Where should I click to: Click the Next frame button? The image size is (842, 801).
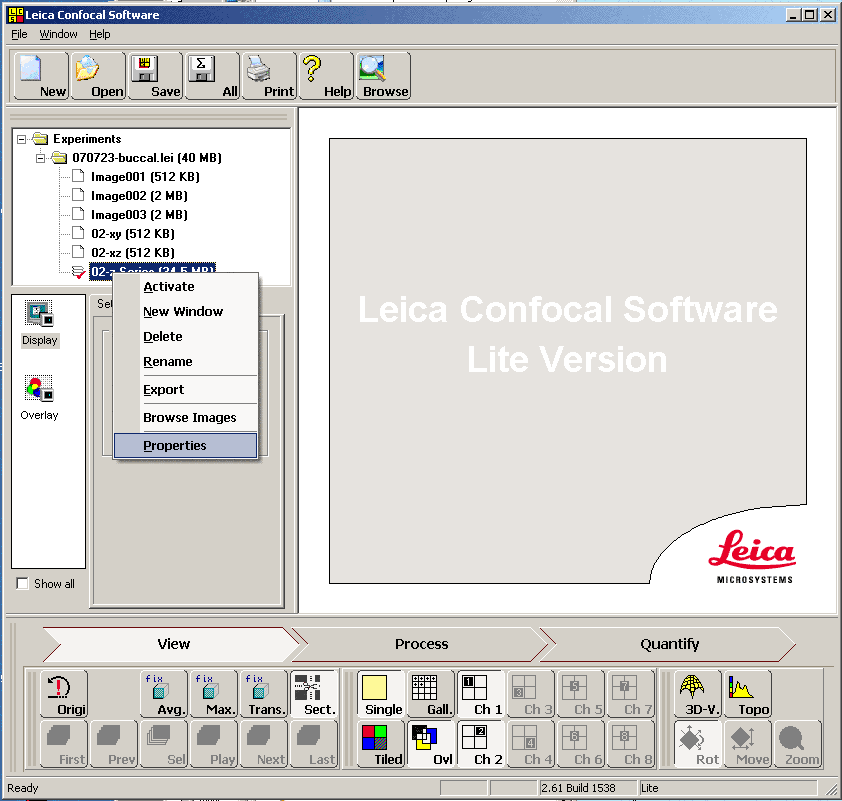pos(264,744)
